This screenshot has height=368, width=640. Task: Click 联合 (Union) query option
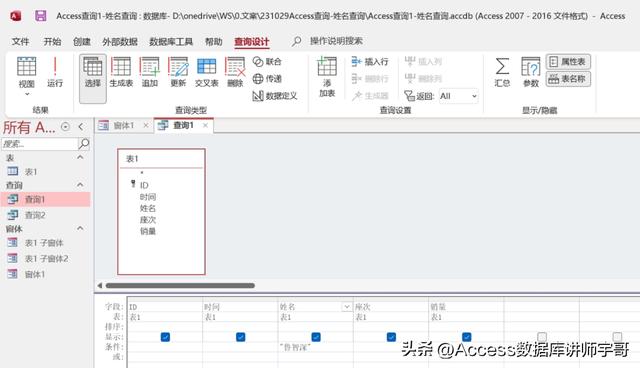pyautogui.click(x=267, y=62)
